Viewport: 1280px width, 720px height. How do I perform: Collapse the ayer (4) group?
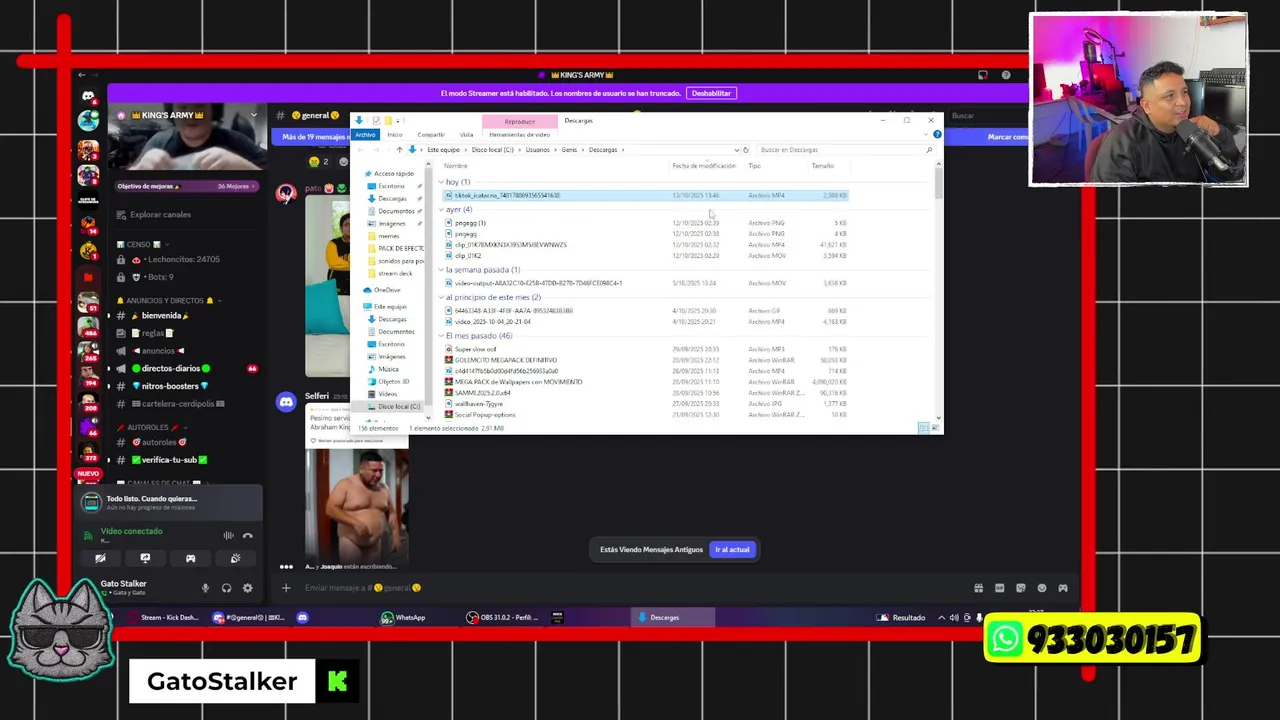[441, 210]
